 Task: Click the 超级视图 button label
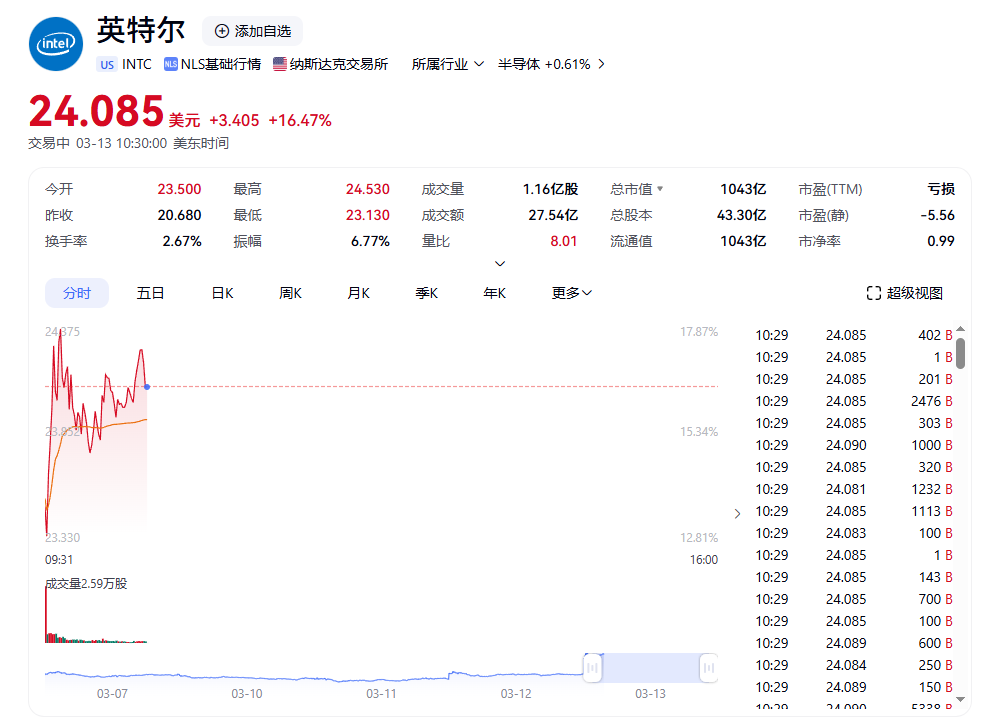914,293
